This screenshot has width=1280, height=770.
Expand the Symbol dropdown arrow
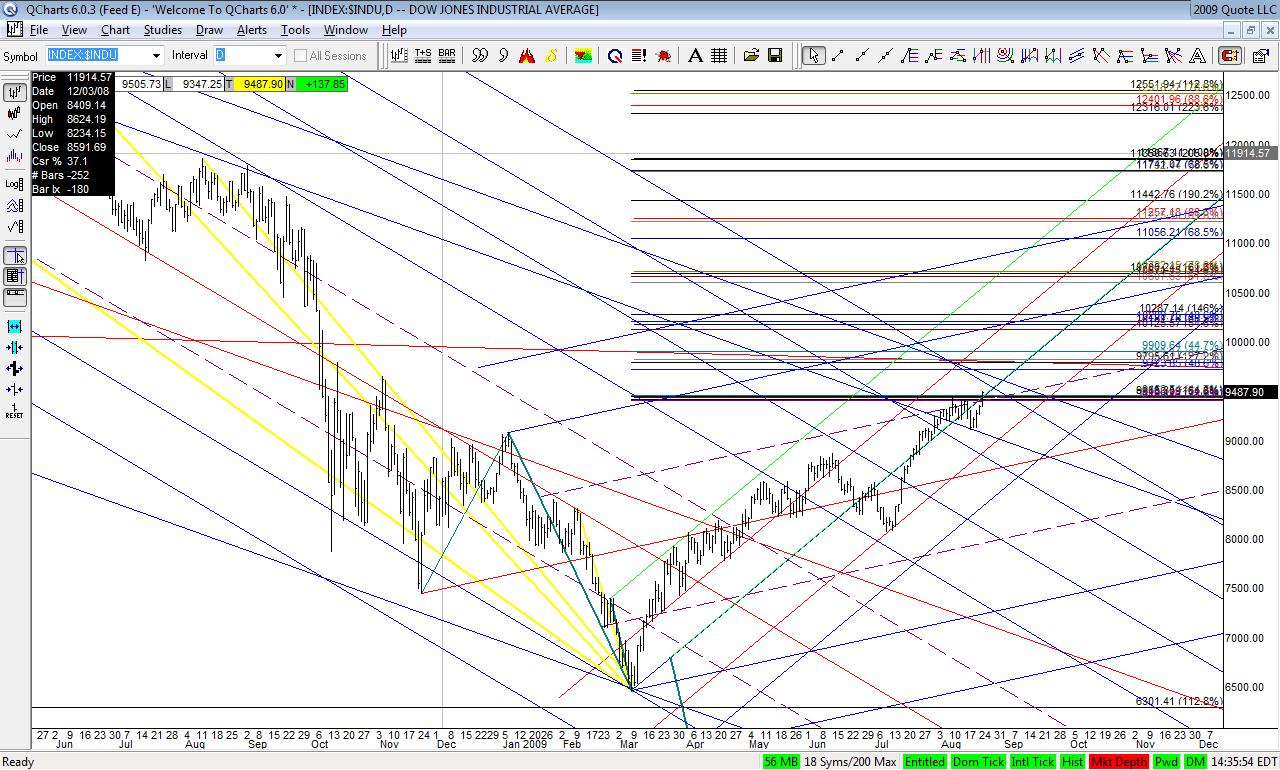156,56
